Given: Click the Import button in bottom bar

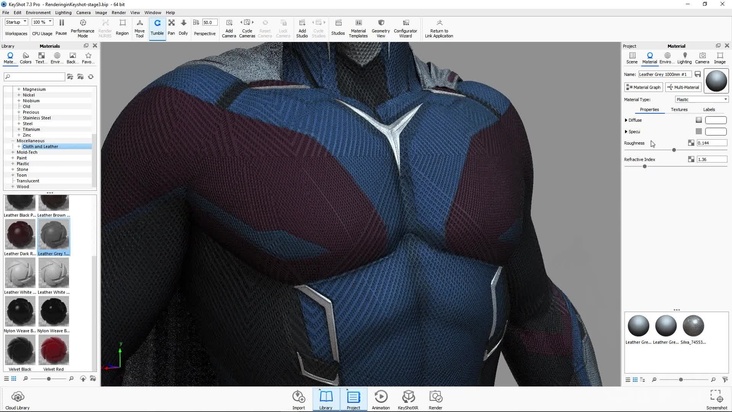Looking at the screenshot, I should point(298,400).
